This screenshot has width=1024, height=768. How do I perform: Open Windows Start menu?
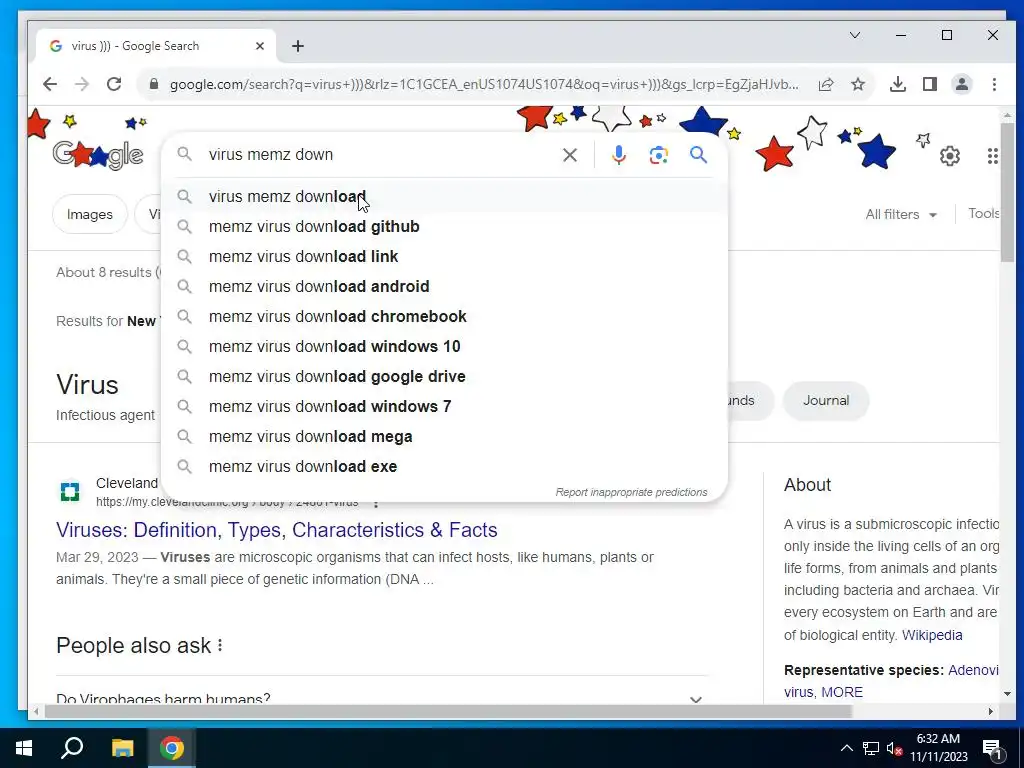pyautogui.click(x=24, y=748)
